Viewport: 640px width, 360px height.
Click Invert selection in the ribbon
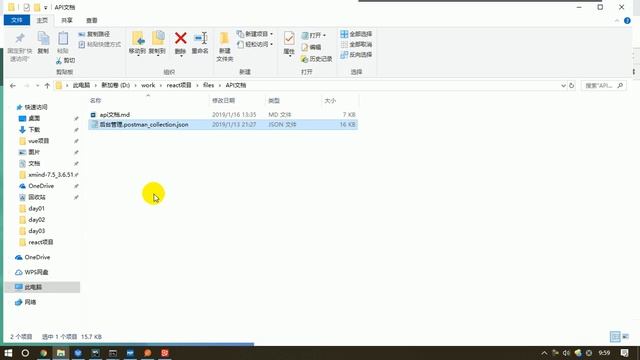(356, 55)
